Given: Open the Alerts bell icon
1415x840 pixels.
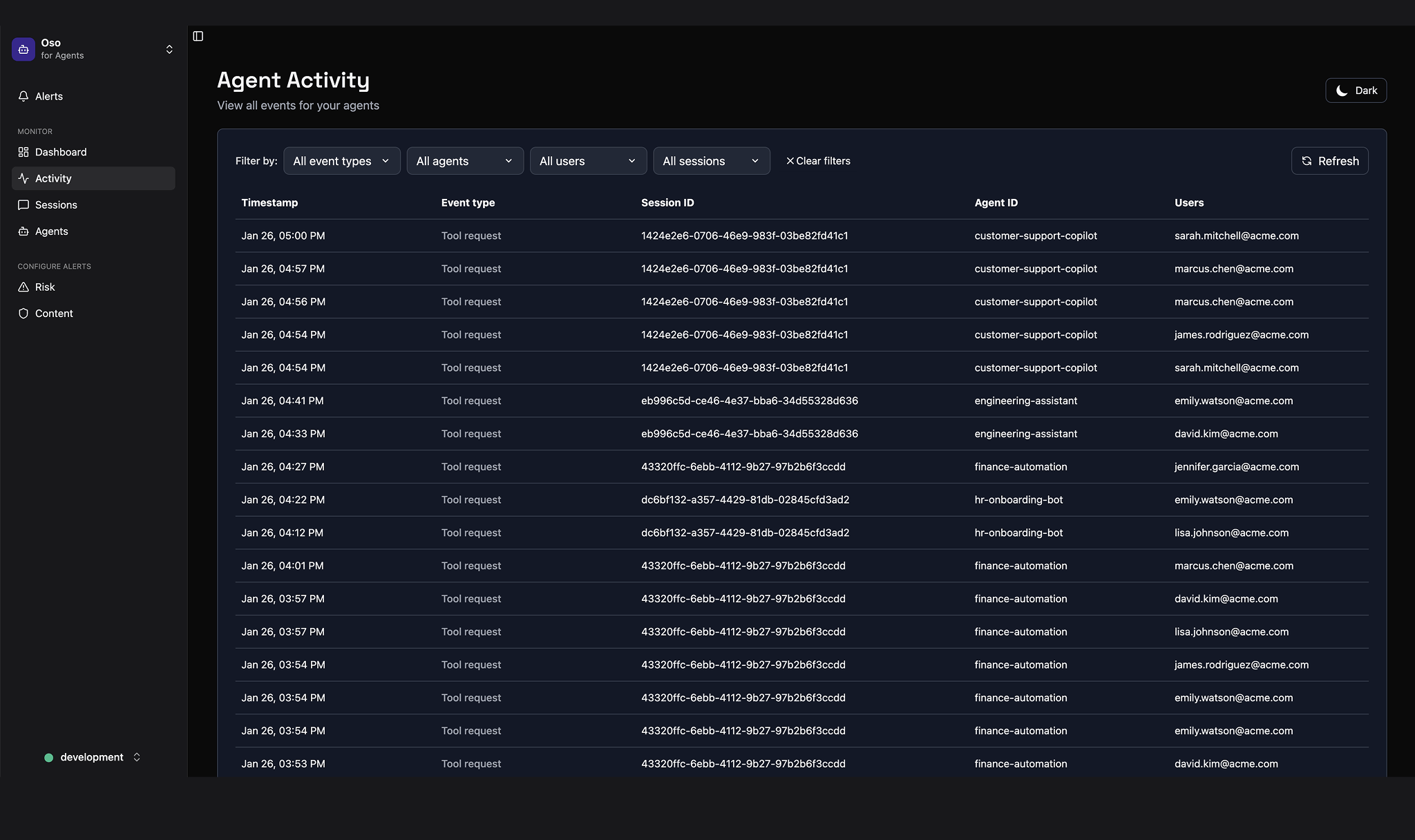Looking at the screenshot, I should tap(23, 96).
